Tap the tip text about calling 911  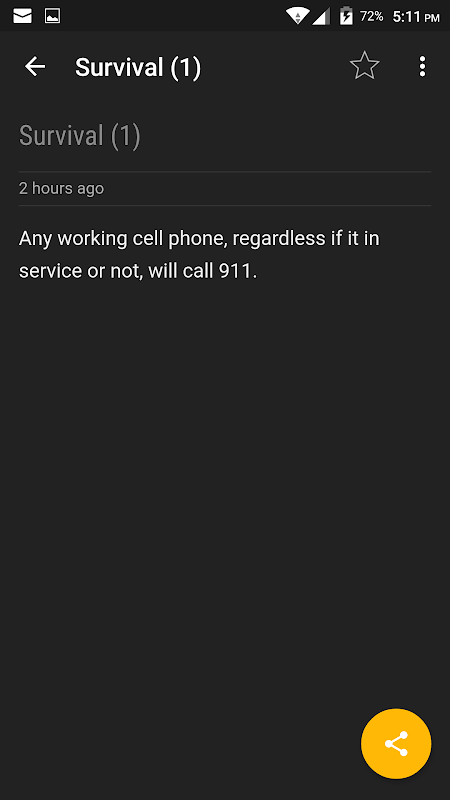[x=199, y=254]
